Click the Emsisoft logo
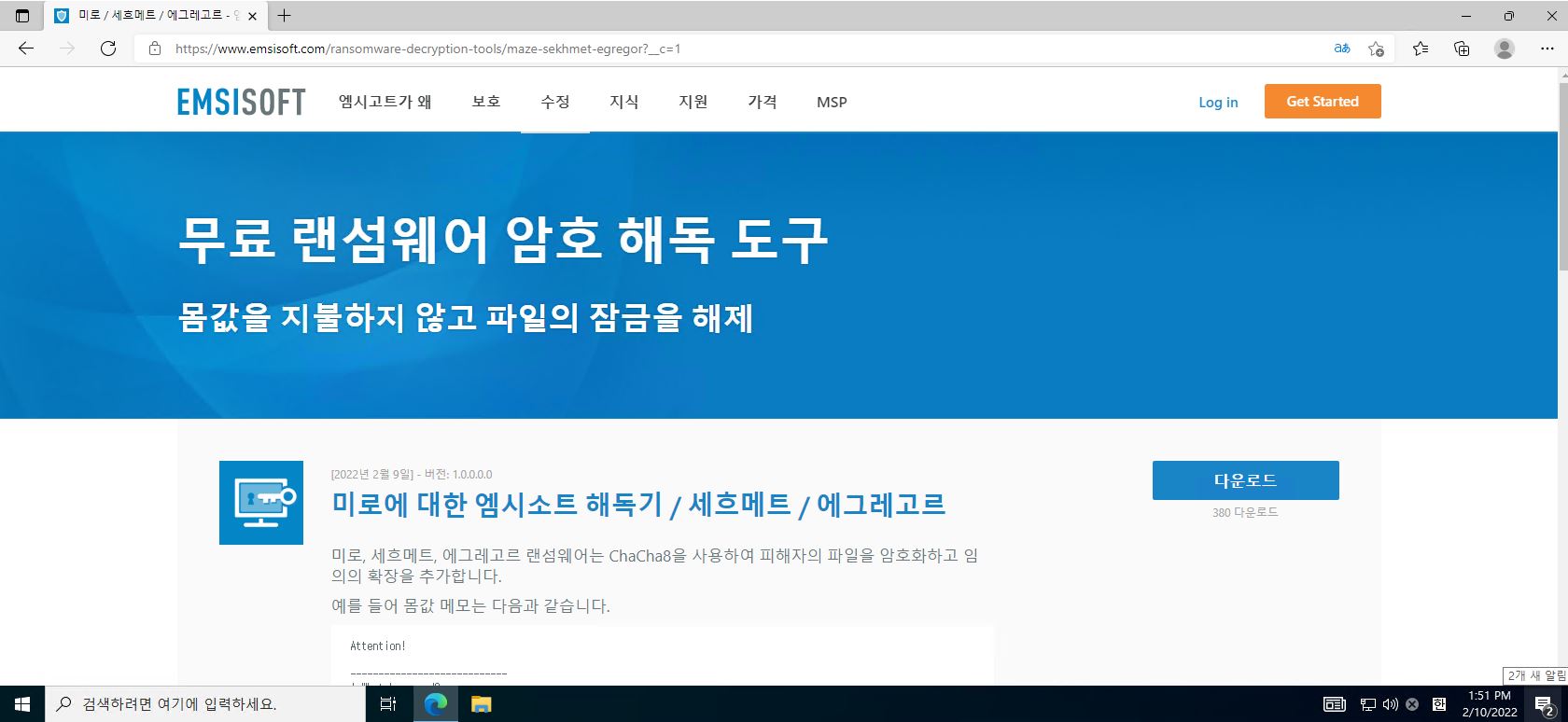1568x722 pixels. [242, 102]
